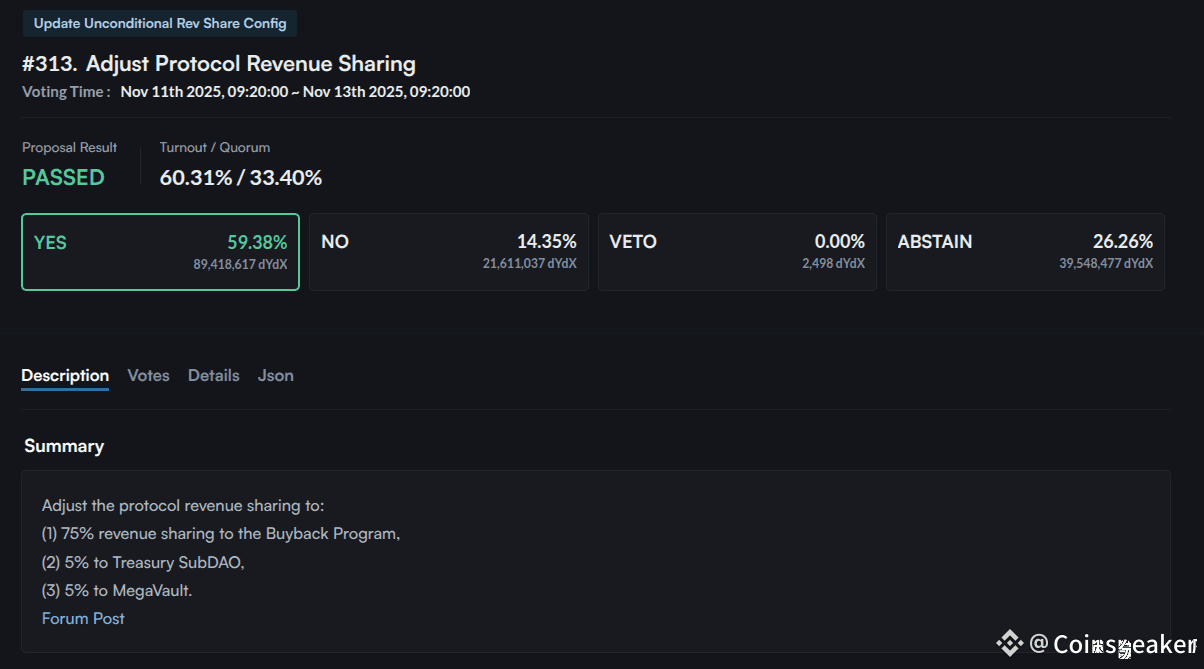This screenshot has width=1204, height=669.
Task: Click the Proposal Result label
Action: (x=70, y=147)
